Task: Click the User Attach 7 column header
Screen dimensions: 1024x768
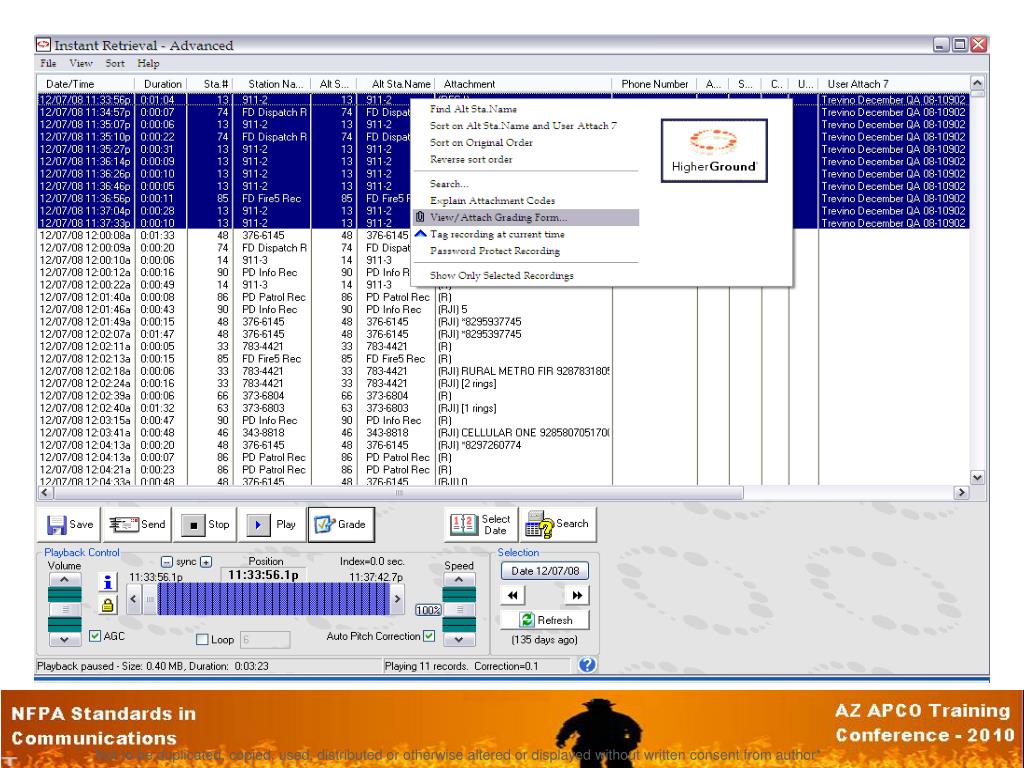Action: [x=894, y=84]
